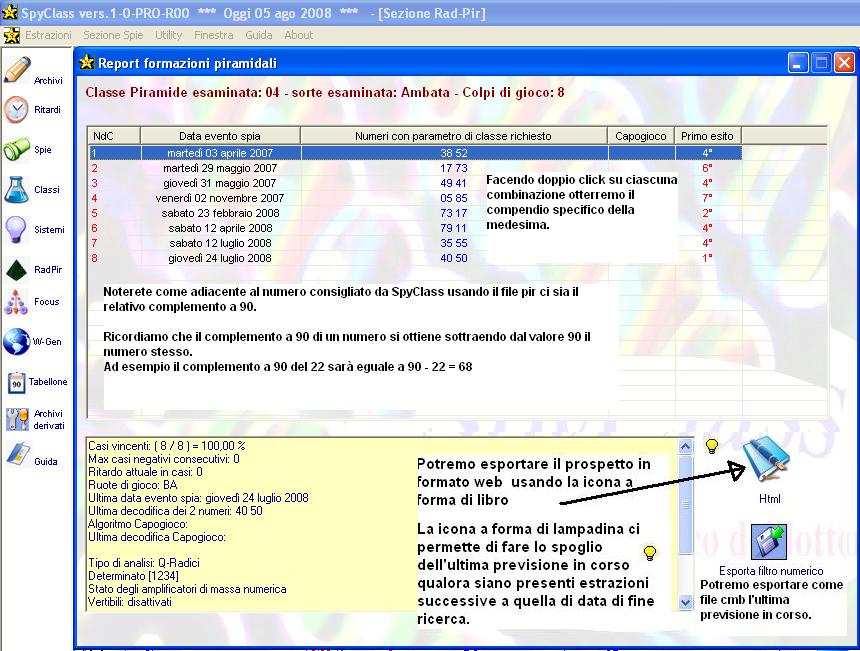Click the Capogioco column header
This screenshot has height=651, width=860.
641,135
